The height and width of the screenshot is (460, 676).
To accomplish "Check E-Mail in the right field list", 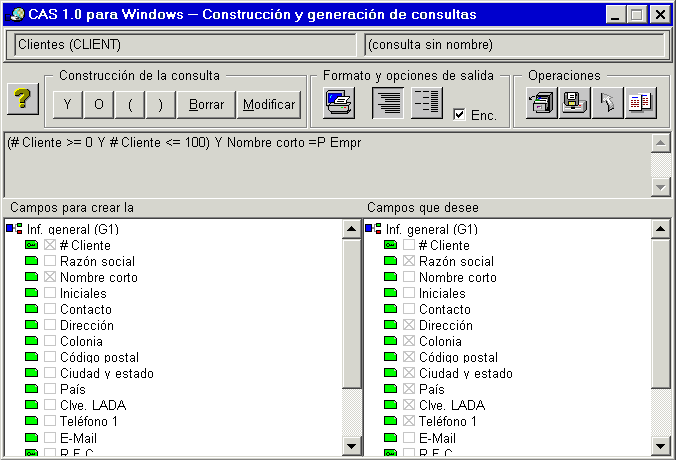I will pyautogui.click(x=410, y=437).
